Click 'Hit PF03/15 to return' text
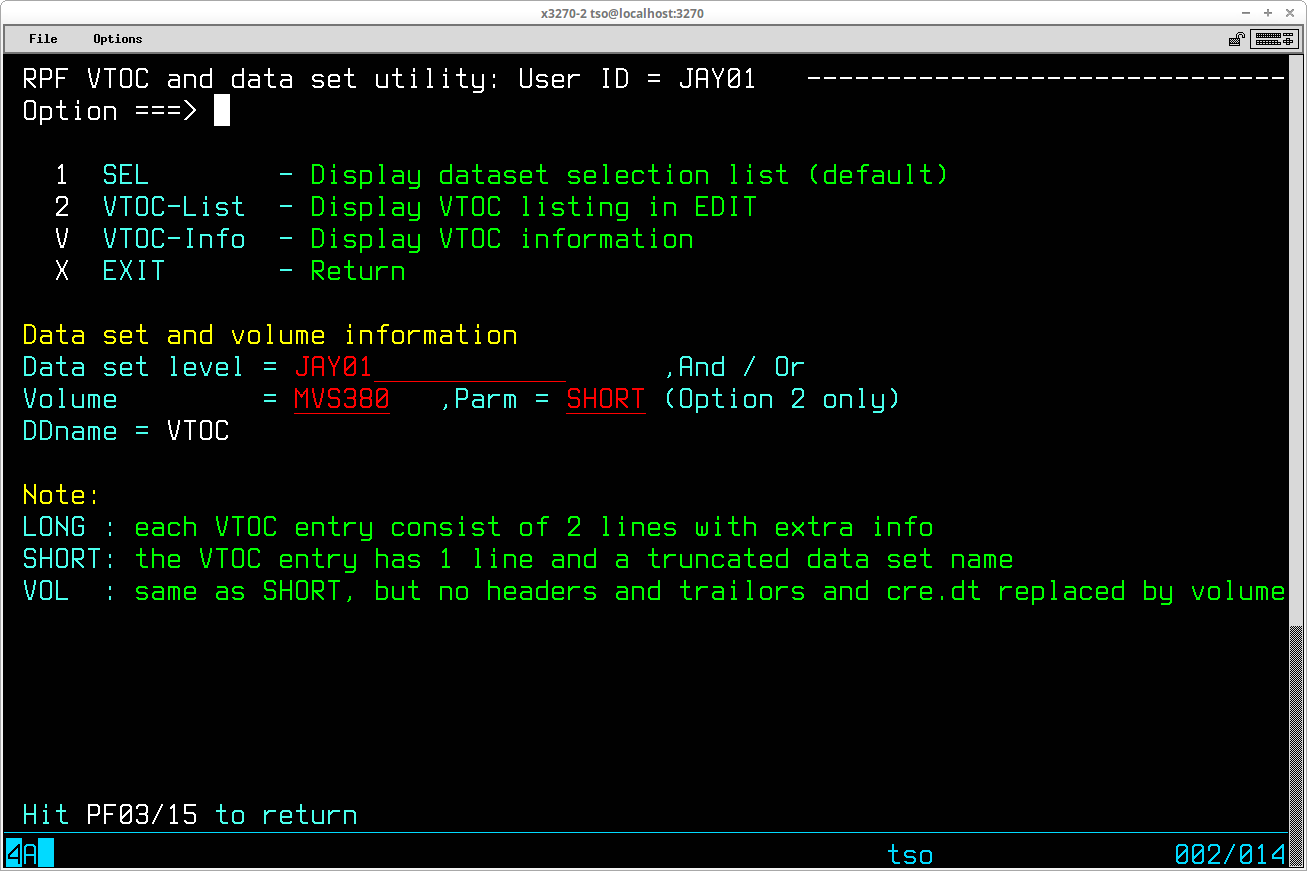This screenshot has width=1307, height=871. (x=190, y=815)
